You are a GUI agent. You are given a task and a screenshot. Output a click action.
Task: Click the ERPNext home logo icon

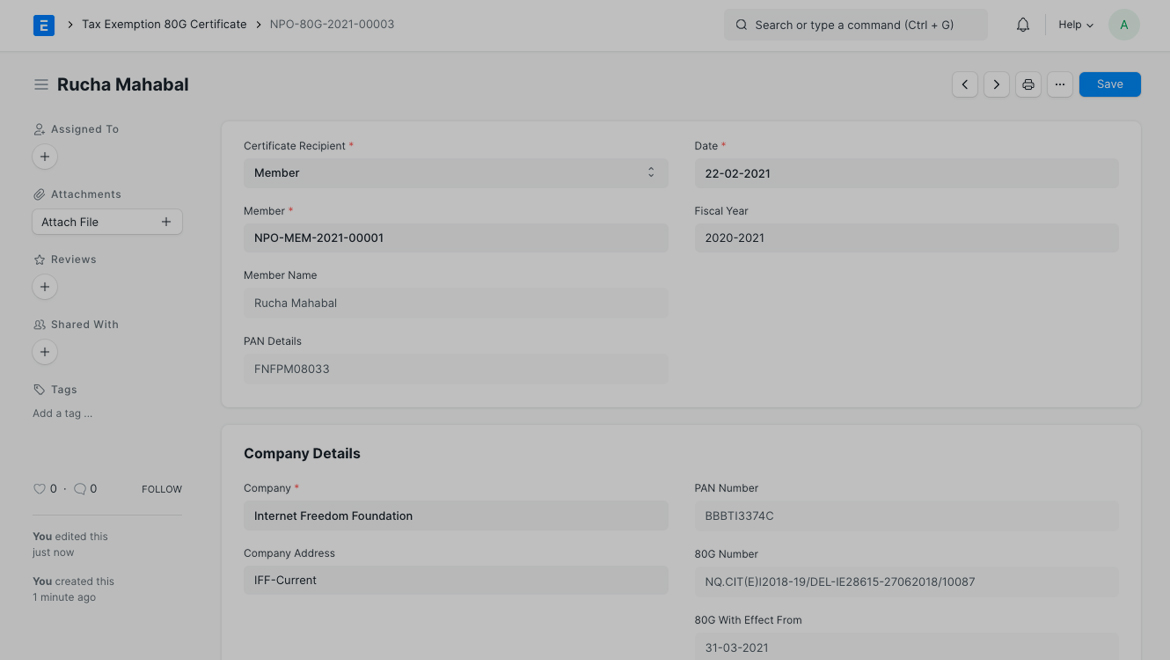44,25
